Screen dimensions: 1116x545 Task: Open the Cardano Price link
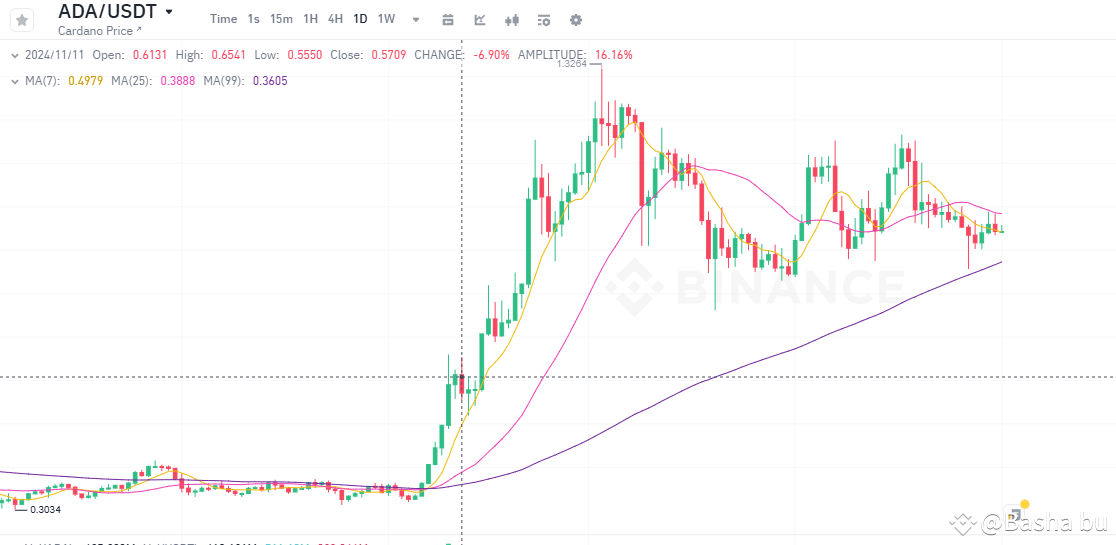coord(100,31)
